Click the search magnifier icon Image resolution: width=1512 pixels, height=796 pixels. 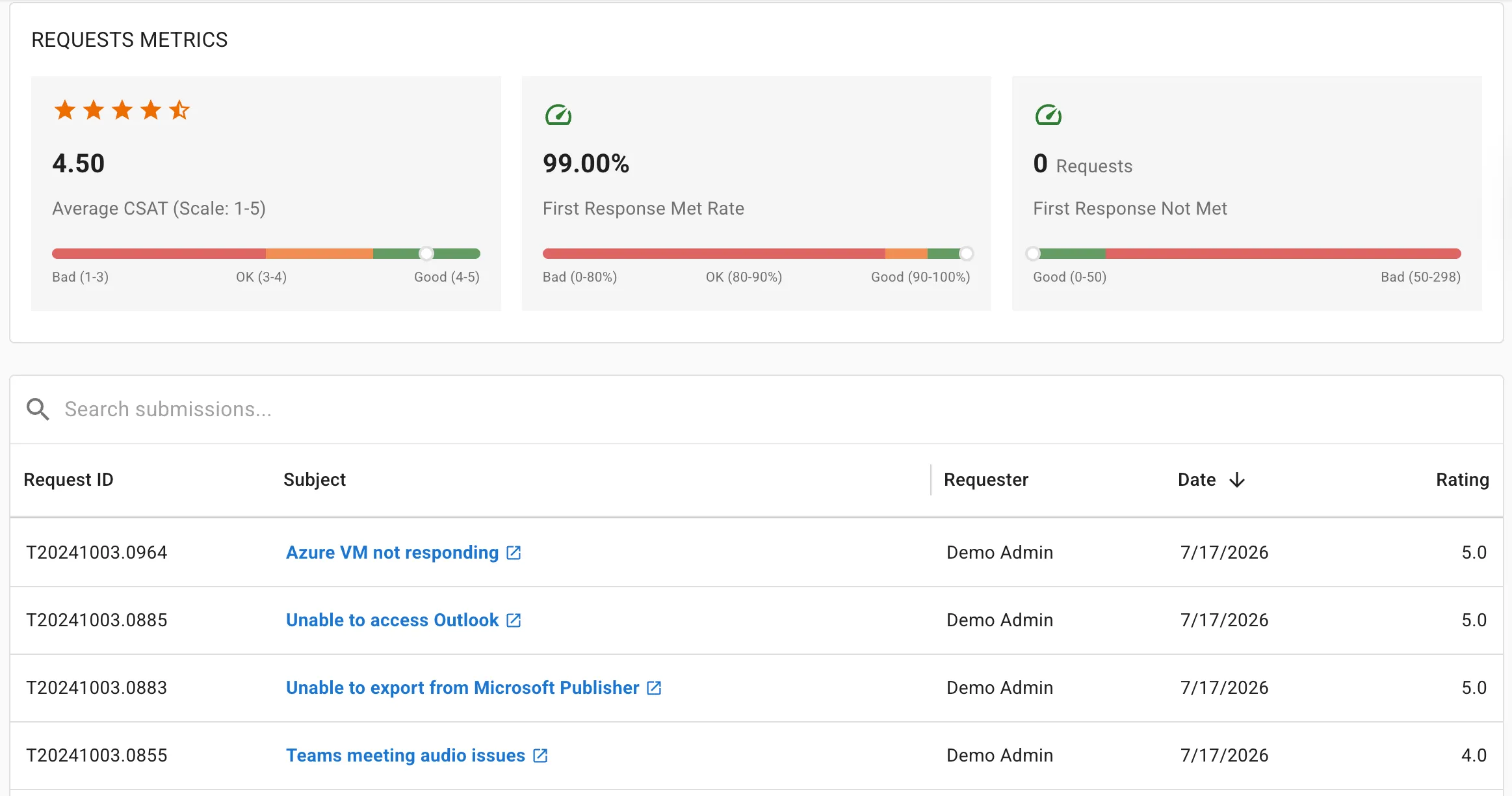point(38,409)
